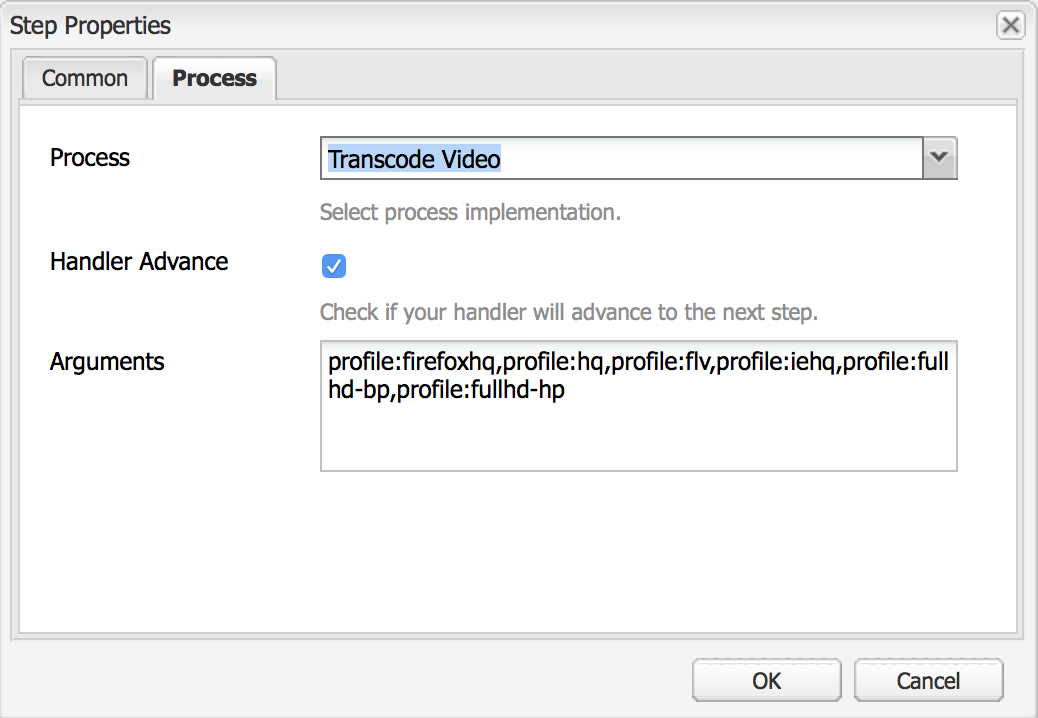Click the highlighted Transcode Video text
1038x718 pixels.
(414, 159)
